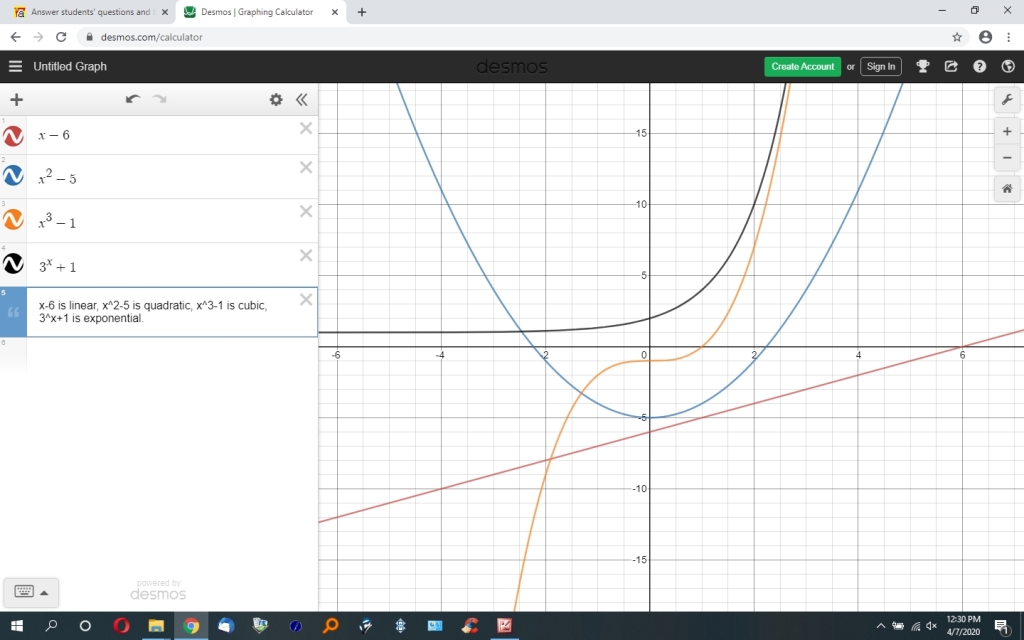Click into the note text about linear and quadratic
The image size is (1024, 640).
[x=153, y=312]
